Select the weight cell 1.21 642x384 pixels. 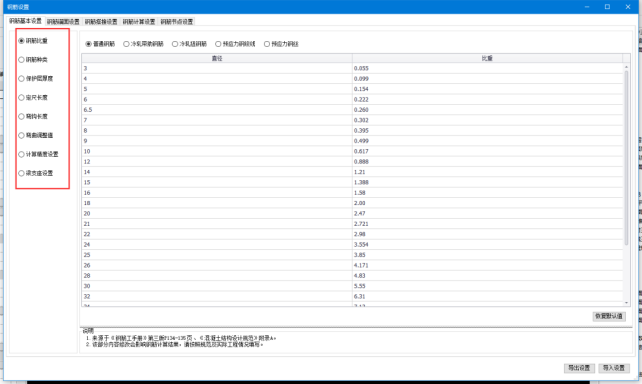coord(487,172)
